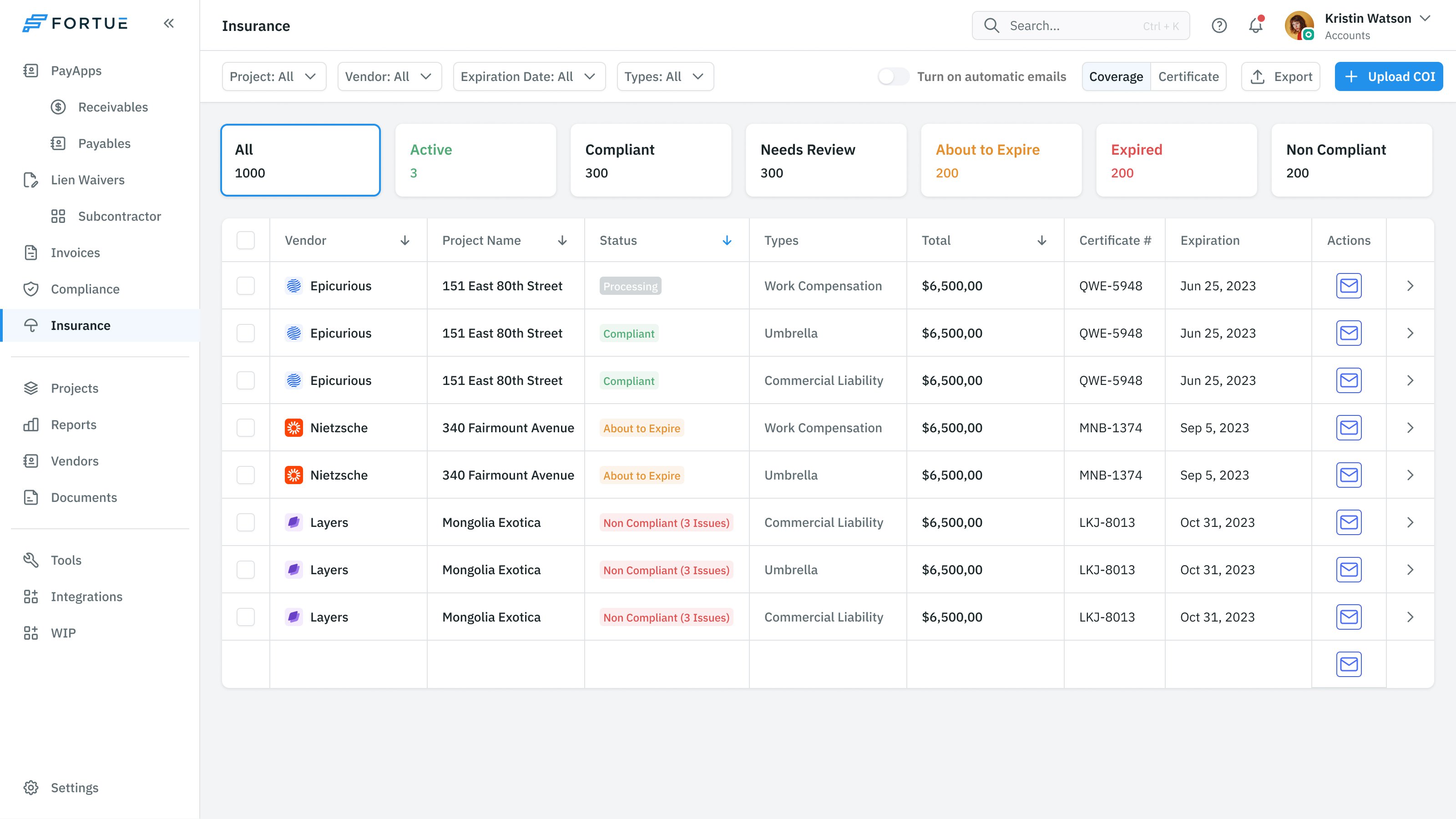Click Kristin Watson's avatar photo
Screen dimensions: 1456x819
(1299, 25)
